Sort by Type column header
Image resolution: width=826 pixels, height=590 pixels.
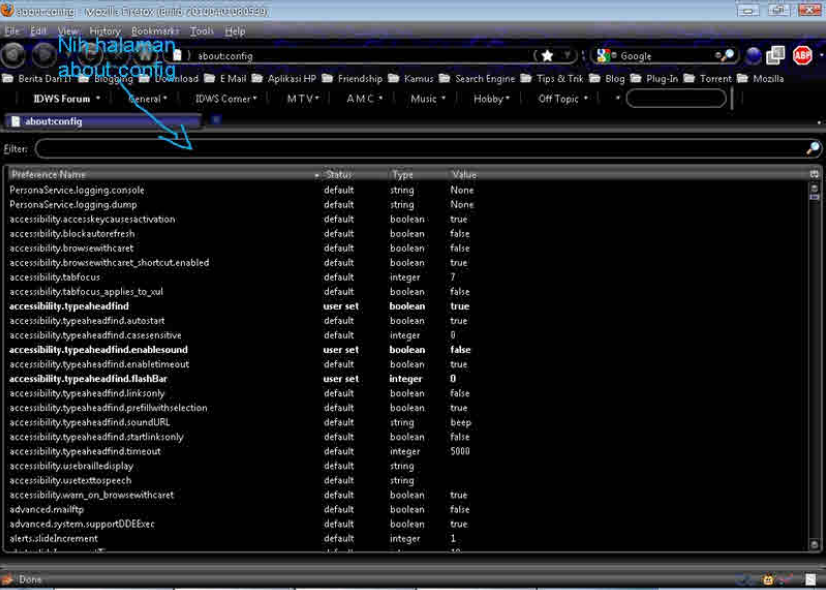tap(417, 174)
